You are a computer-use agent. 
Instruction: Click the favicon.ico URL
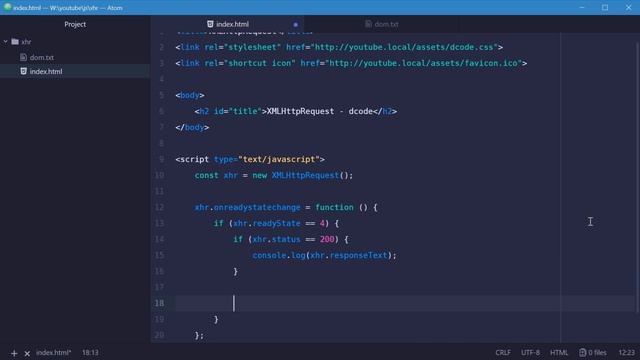(x=423, y=63)
